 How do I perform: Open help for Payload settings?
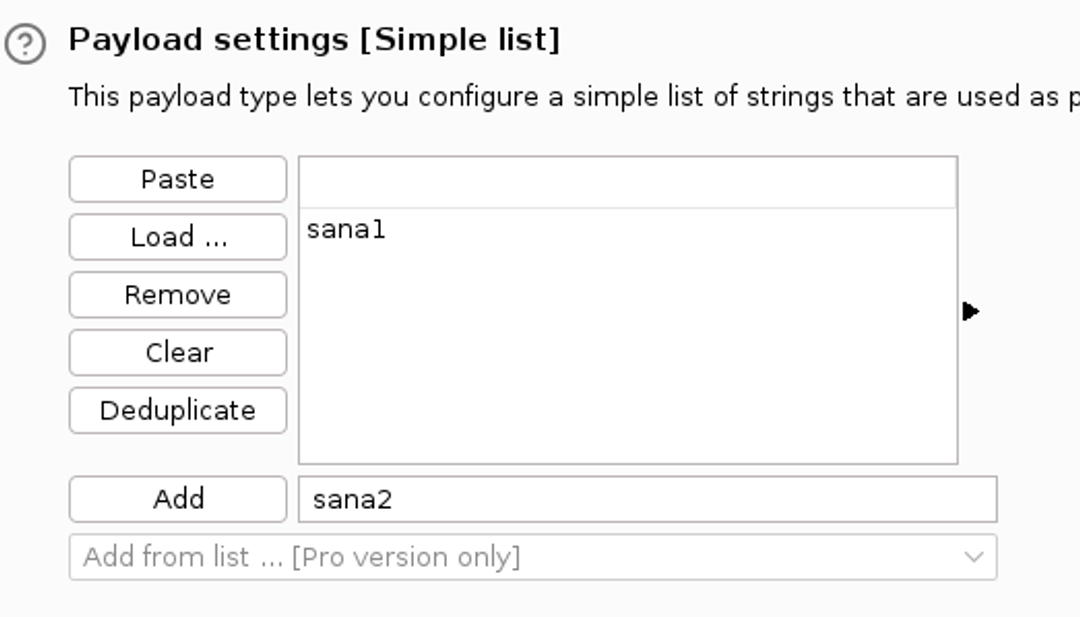(25, 44)
